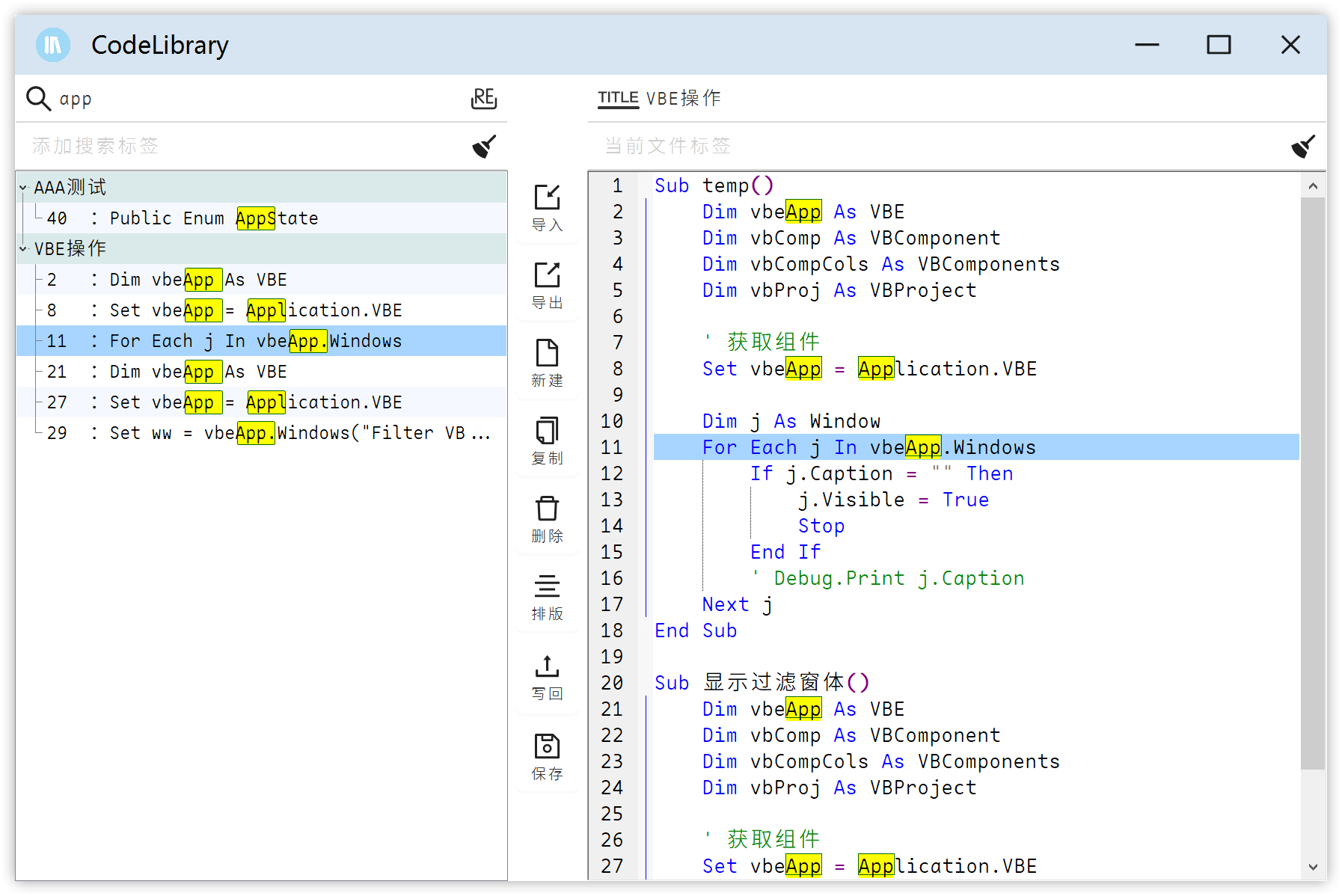Clear search tags with the left broom icon
Image resolution: width=1342 pixels, height=896 pixels.
pos(484,146)
